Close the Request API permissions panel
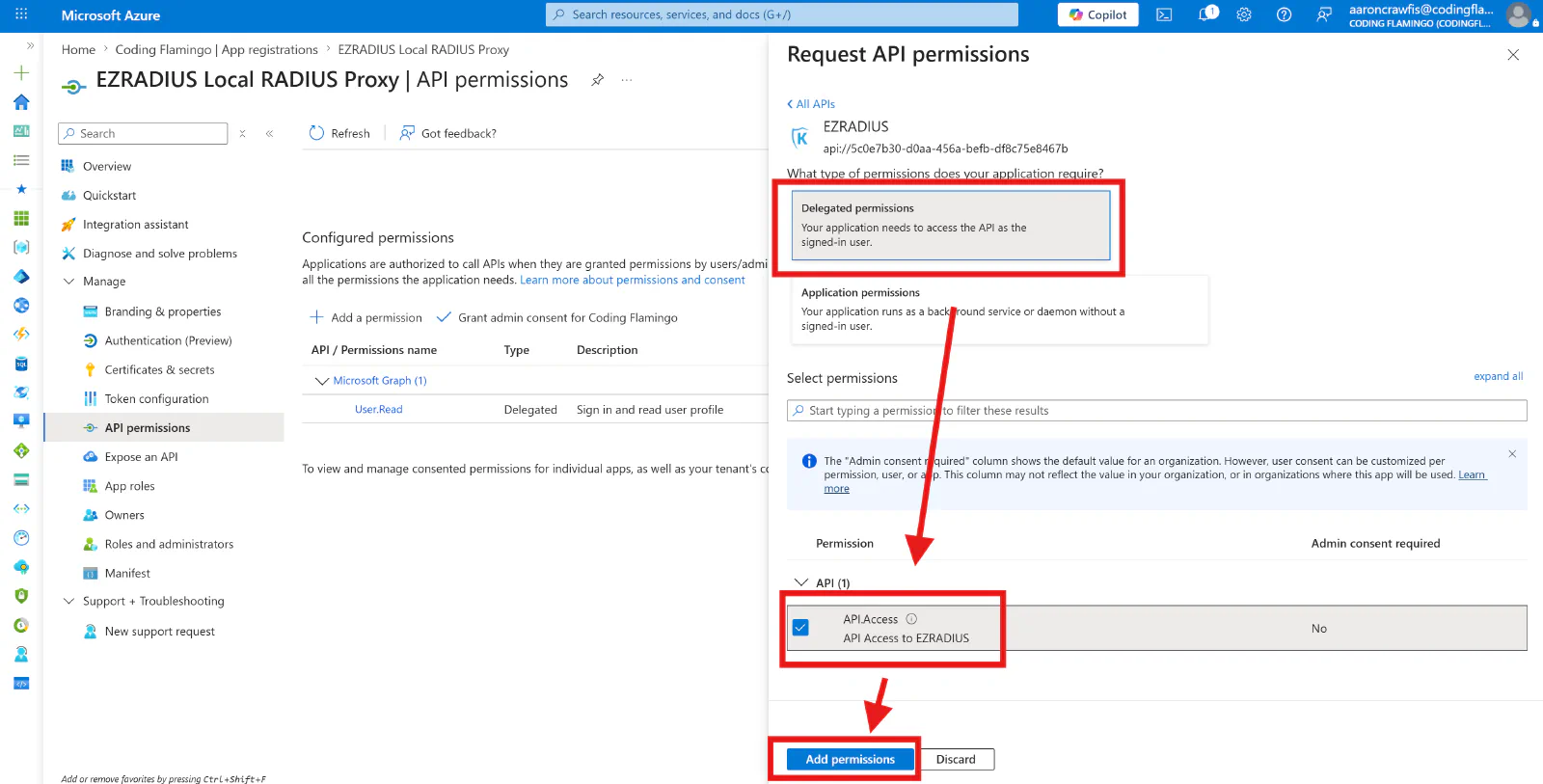 click(x=1513, y=55)
